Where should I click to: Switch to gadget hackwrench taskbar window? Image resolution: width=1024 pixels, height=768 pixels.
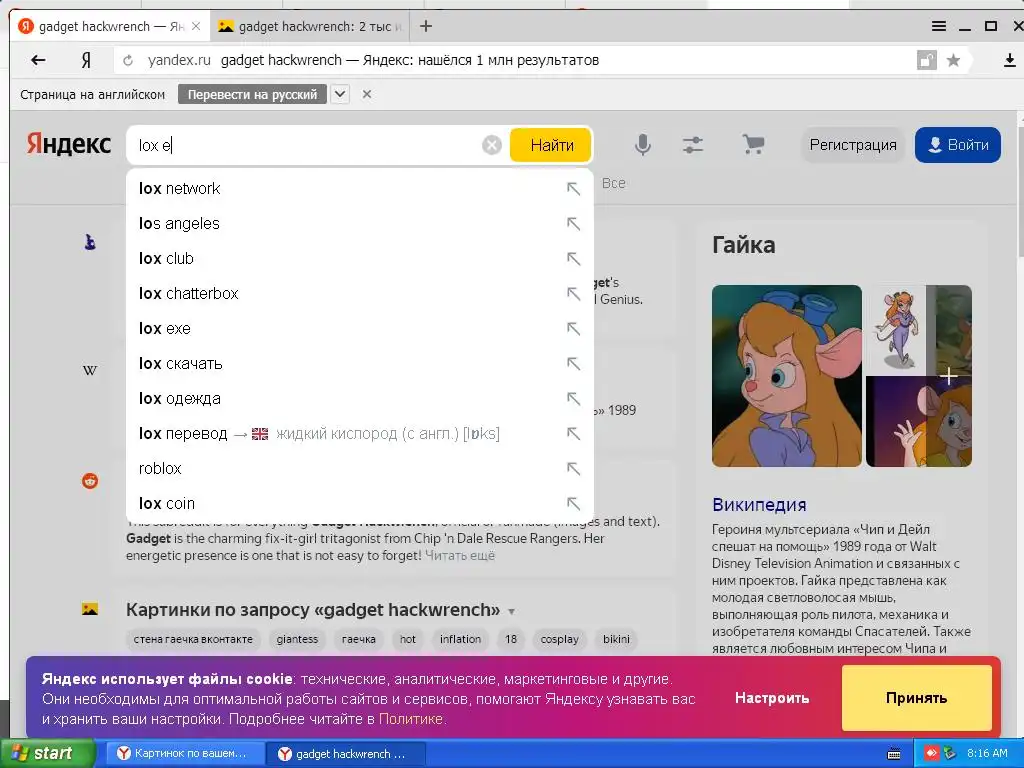point(346,754)
